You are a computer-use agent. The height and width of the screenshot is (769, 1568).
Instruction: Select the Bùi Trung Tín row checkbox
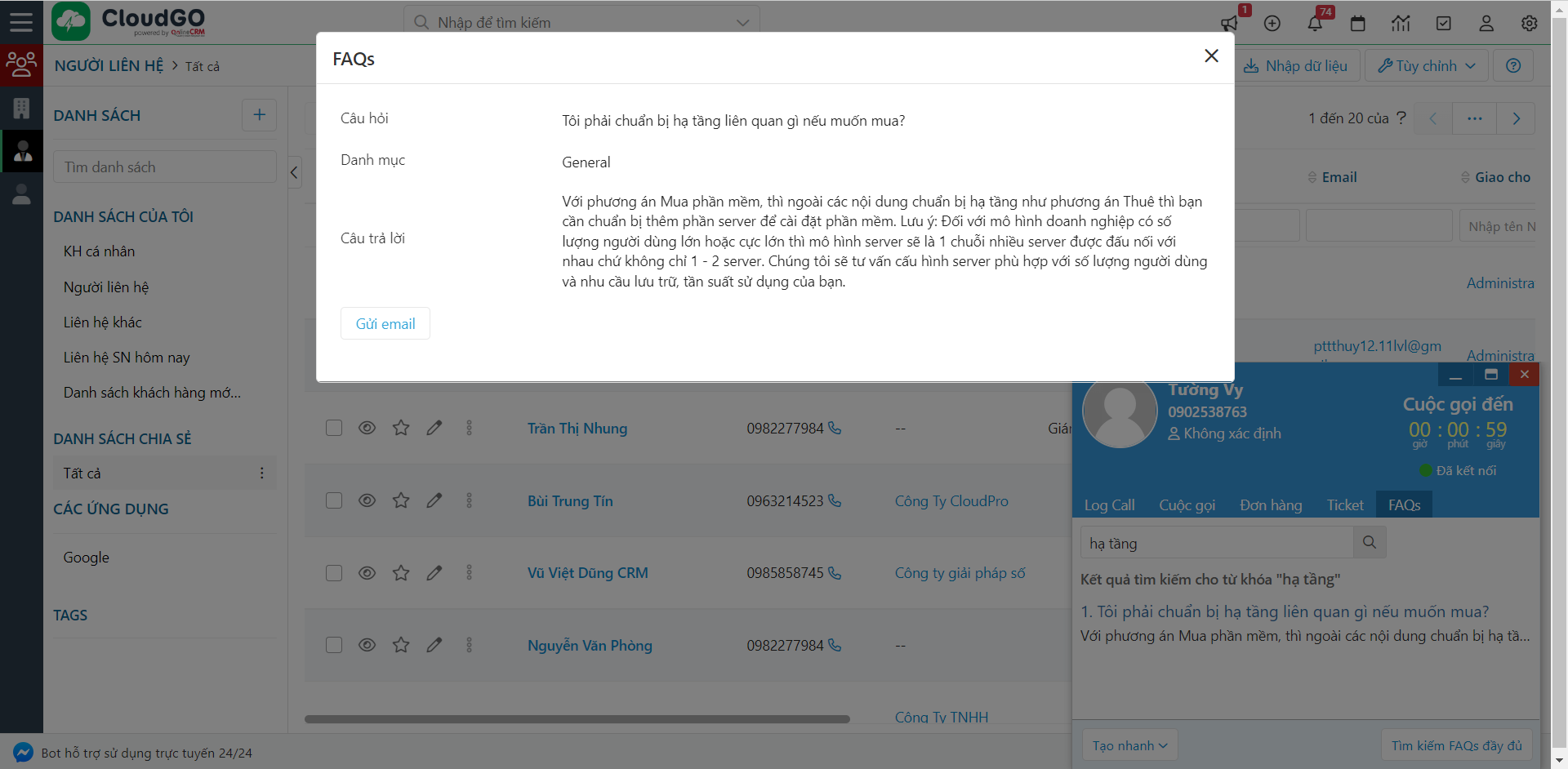[x=334, y=500]
